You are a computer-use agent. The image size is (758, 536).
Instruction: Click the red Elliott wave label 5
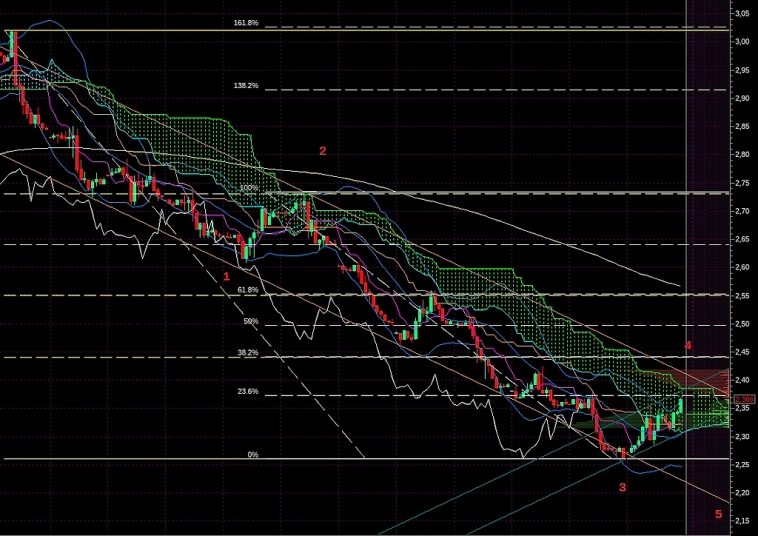(718, 514)
